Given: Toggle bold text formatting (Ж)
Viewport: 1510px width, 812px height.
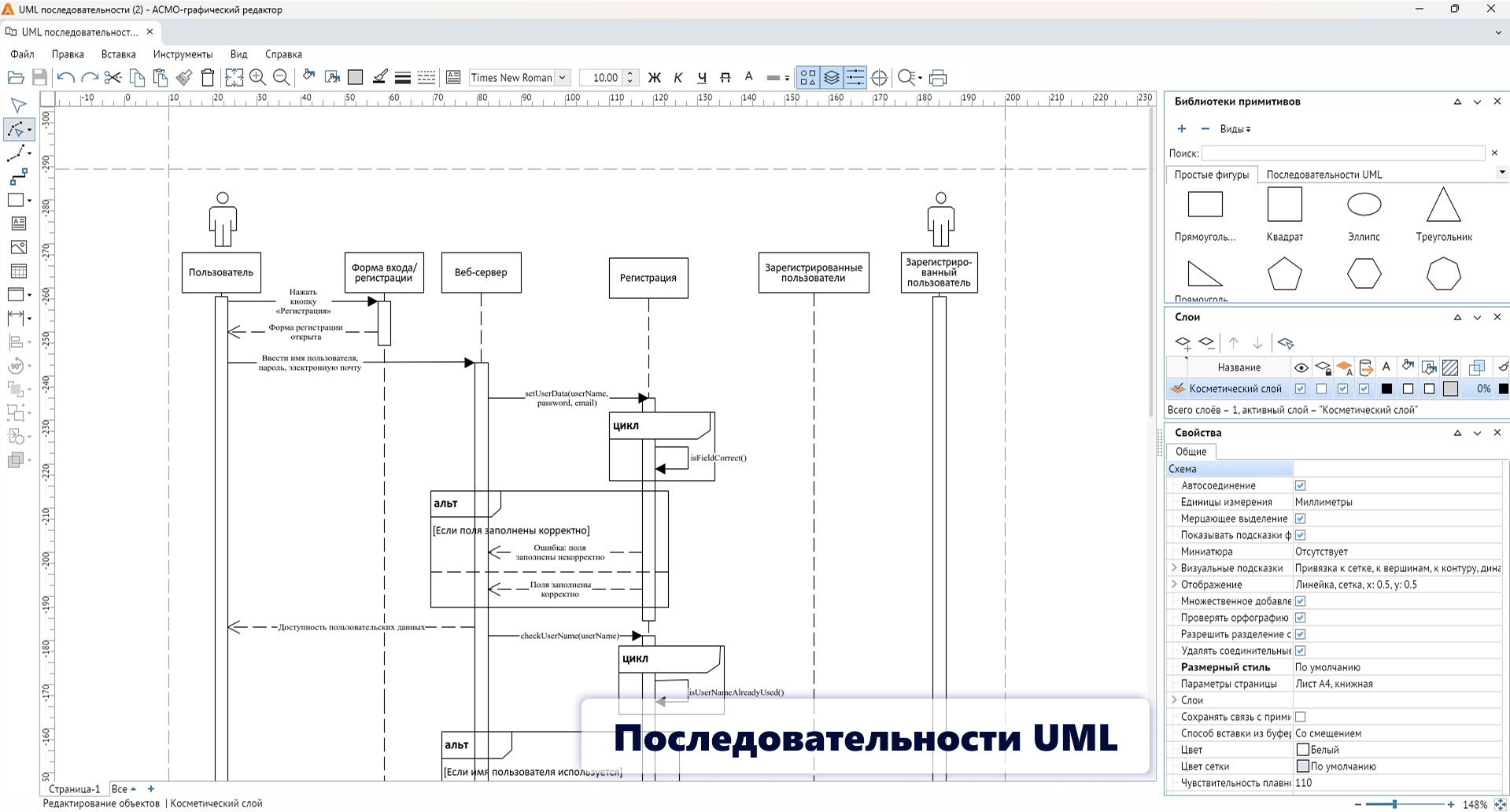Looking at the screenshot, I should [x=654, y=77].
